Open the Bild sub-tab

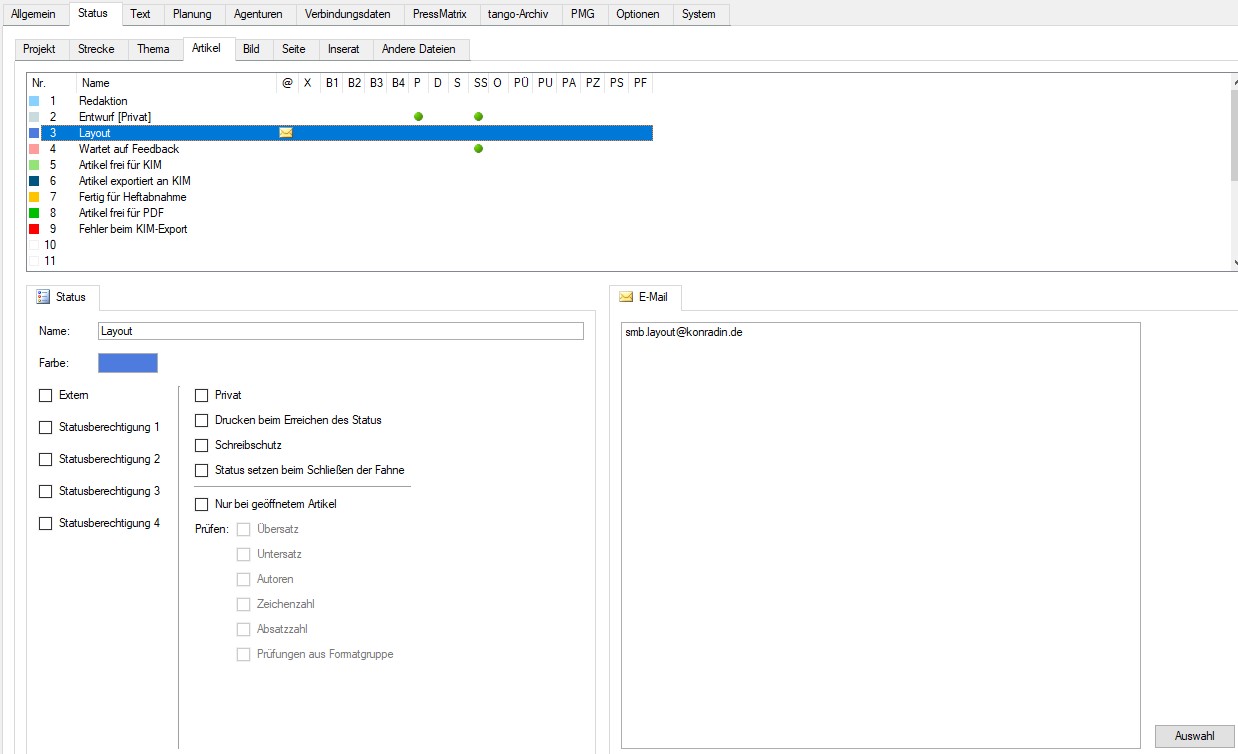click(251, 49)
